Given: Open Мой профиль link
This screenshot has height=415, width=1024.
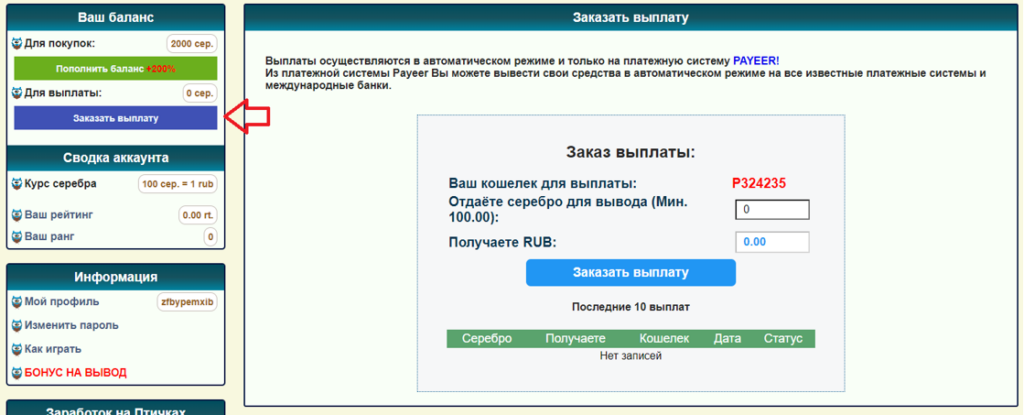Looking at the screenshot, I should [x=62, y=301].
